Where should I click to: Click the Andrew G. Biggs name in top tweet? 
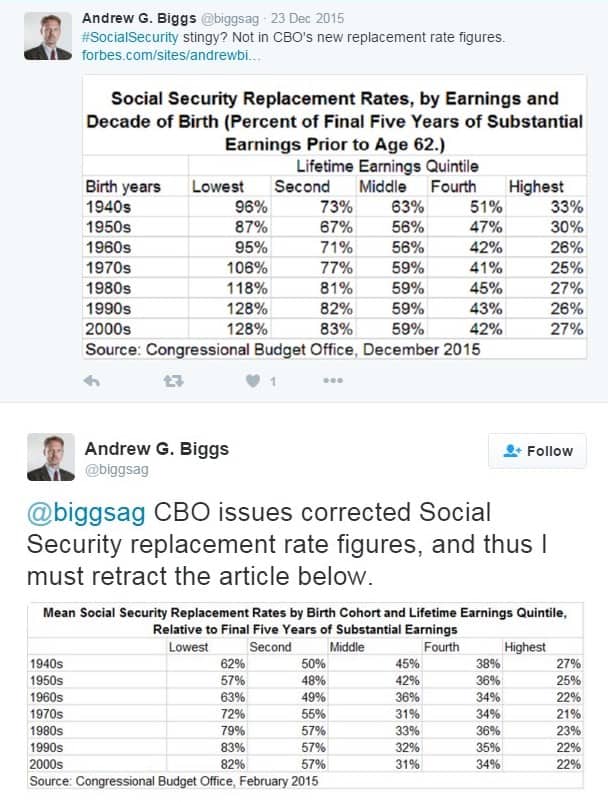tap(139, 18)
